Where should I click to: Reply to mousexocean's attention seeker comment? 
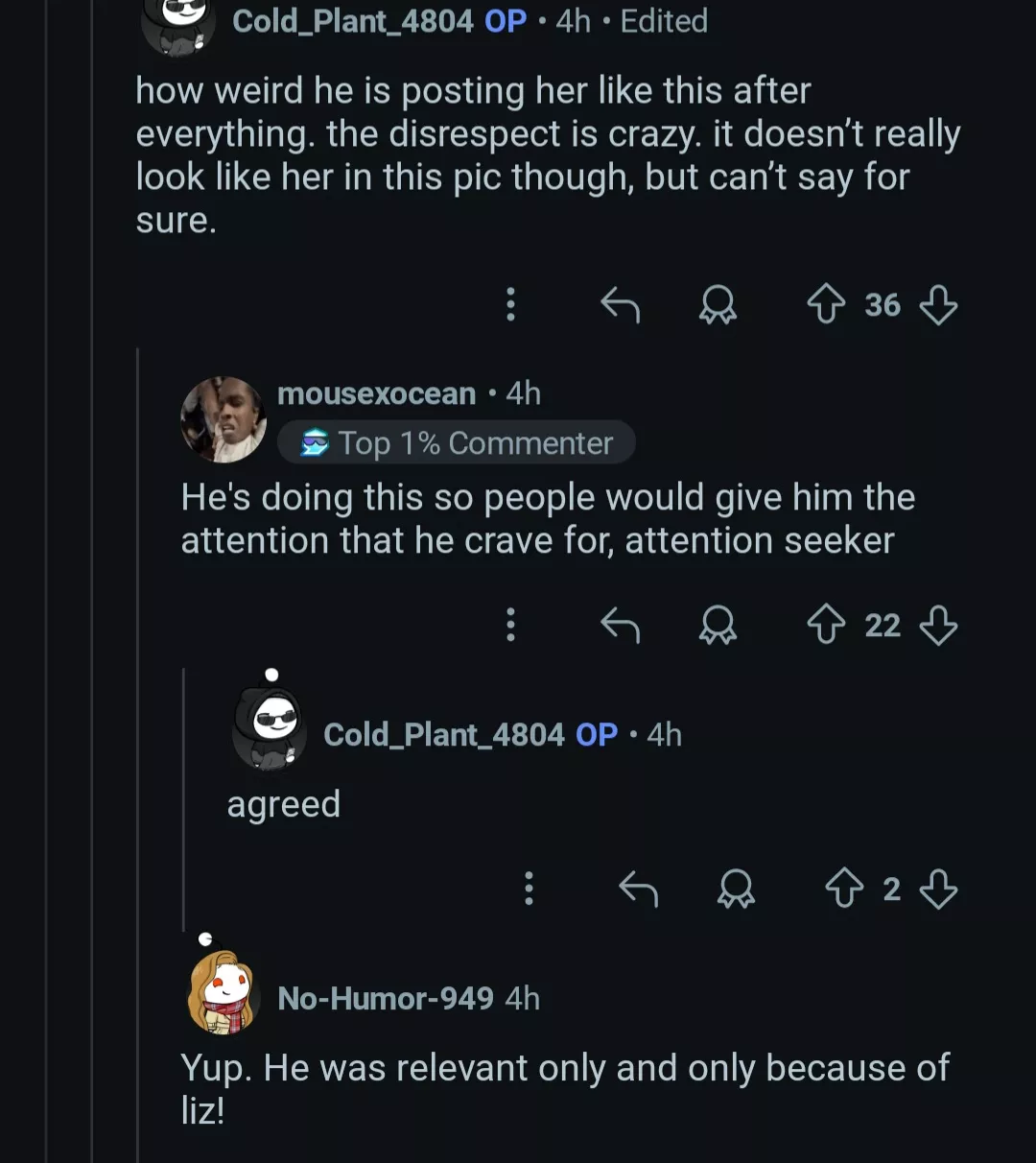pos(620,626)
